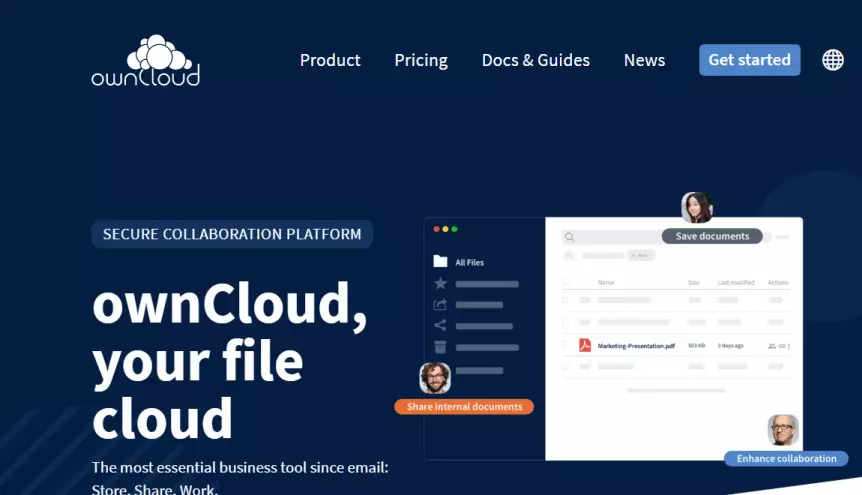The height and width of the screenshot is (495, 862).
Task: Click the archive box icon in sidebar
Action: pyautogui.click(x=440, y=347)
